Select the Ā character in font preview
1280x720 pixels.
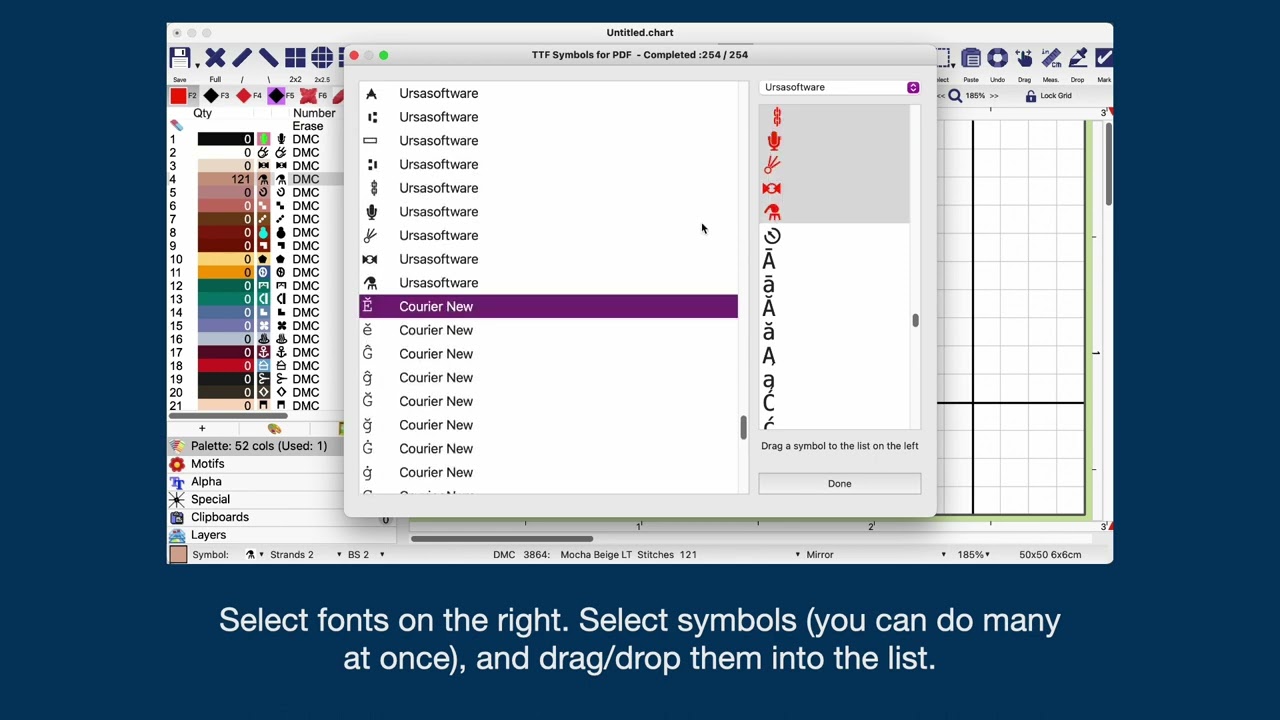coord(769,260)
